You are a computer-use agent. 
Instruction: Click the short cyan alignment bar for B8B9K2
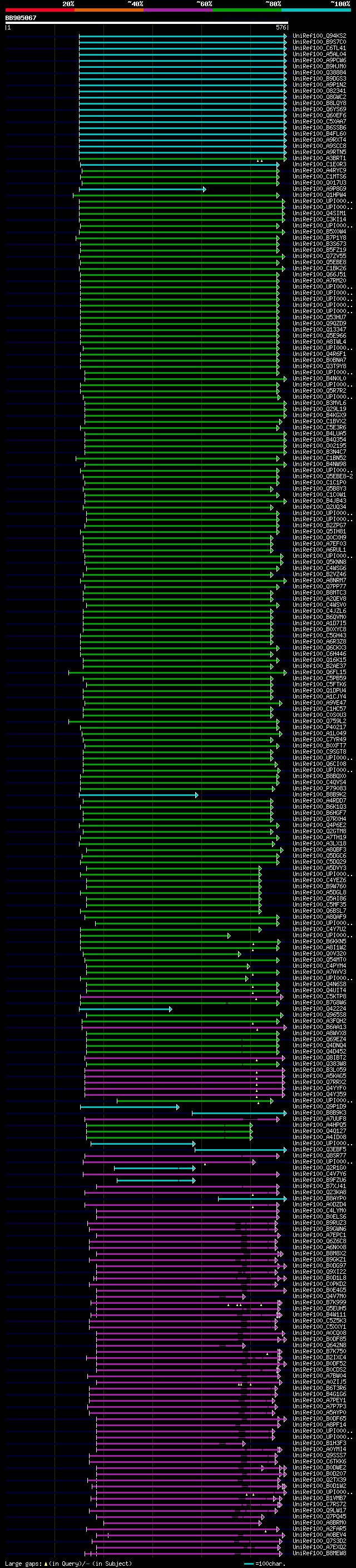click(139, 795)
